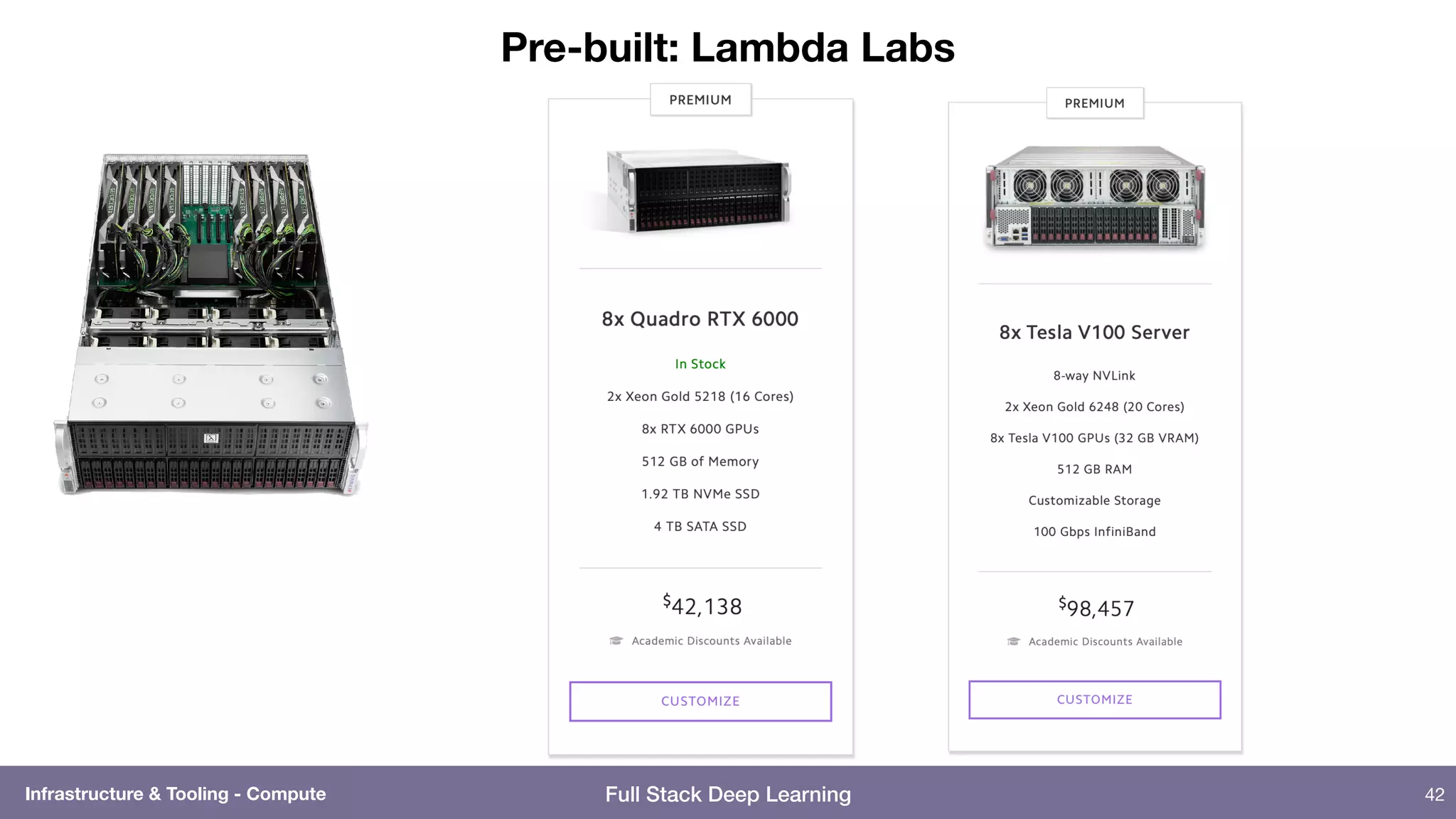Click the $98,457 price
The width and height of the screenshot is (1456, 819).
1096,607
